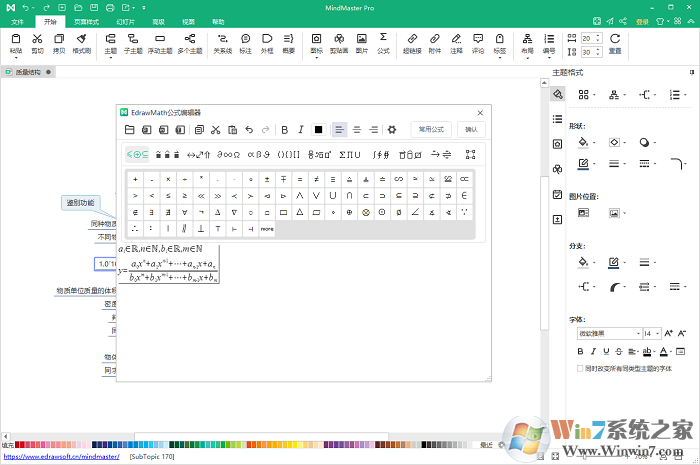Click the bold button in formula editor
This screenshot has width=700, height=465.
click(x=285, y=129)
